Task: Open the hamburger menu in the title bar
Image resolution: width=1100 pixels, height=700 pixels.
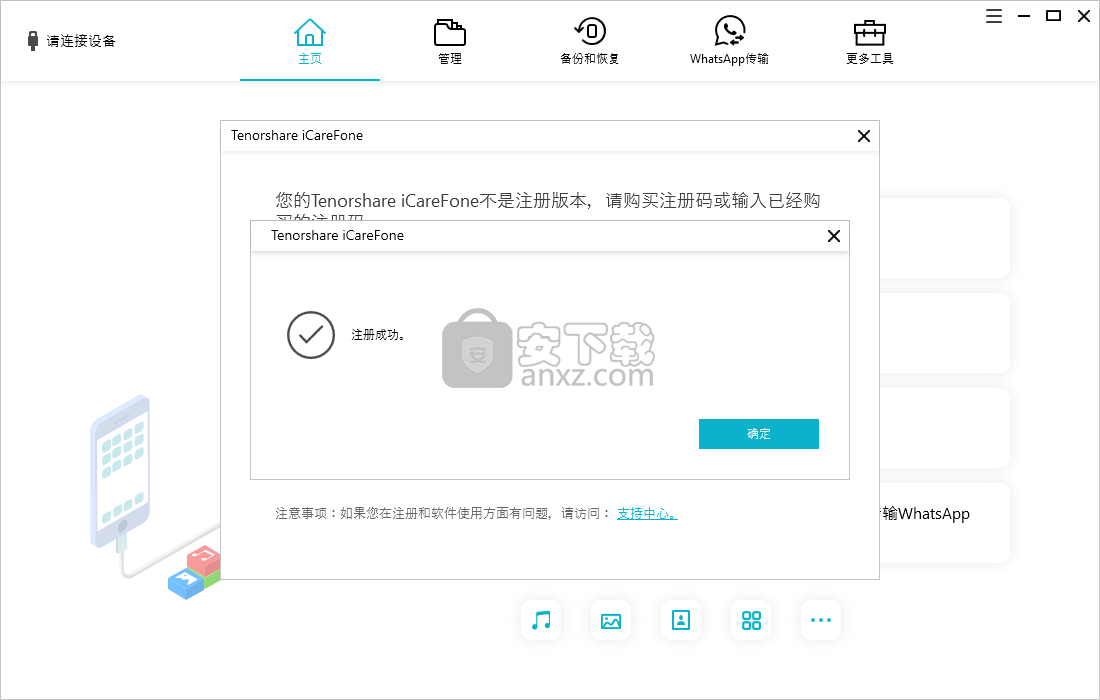Action: (x=993, y=16)
